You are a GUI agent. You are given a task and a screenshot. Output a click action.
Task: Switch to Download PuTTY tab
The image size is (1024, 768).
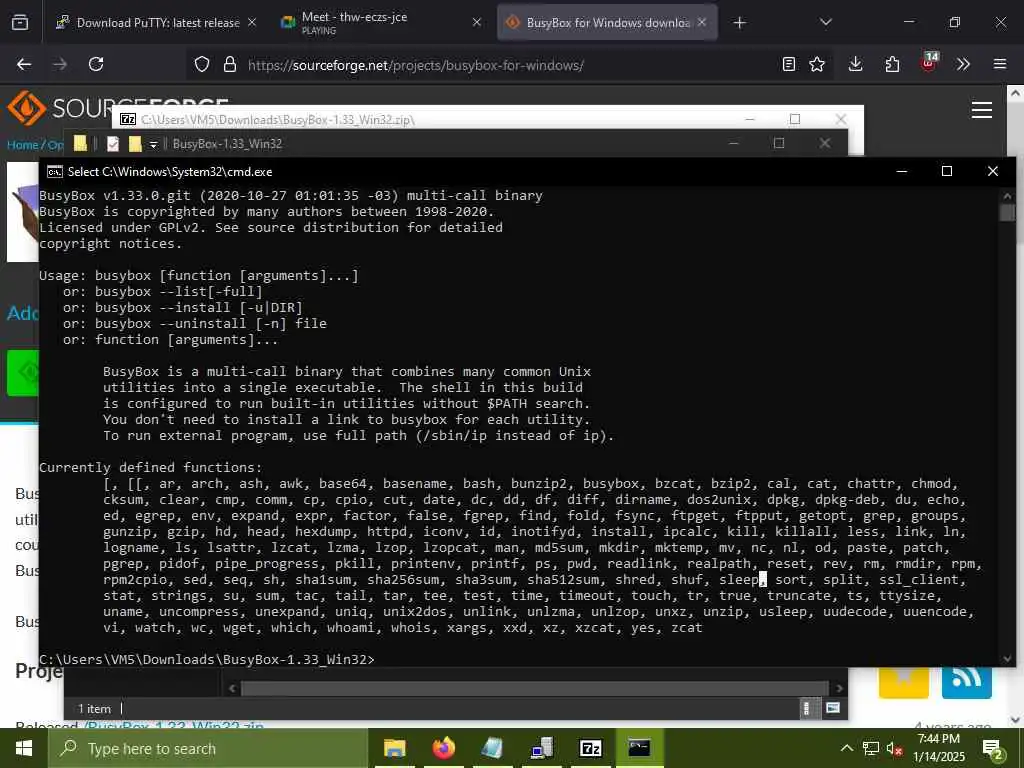point(157,23)
